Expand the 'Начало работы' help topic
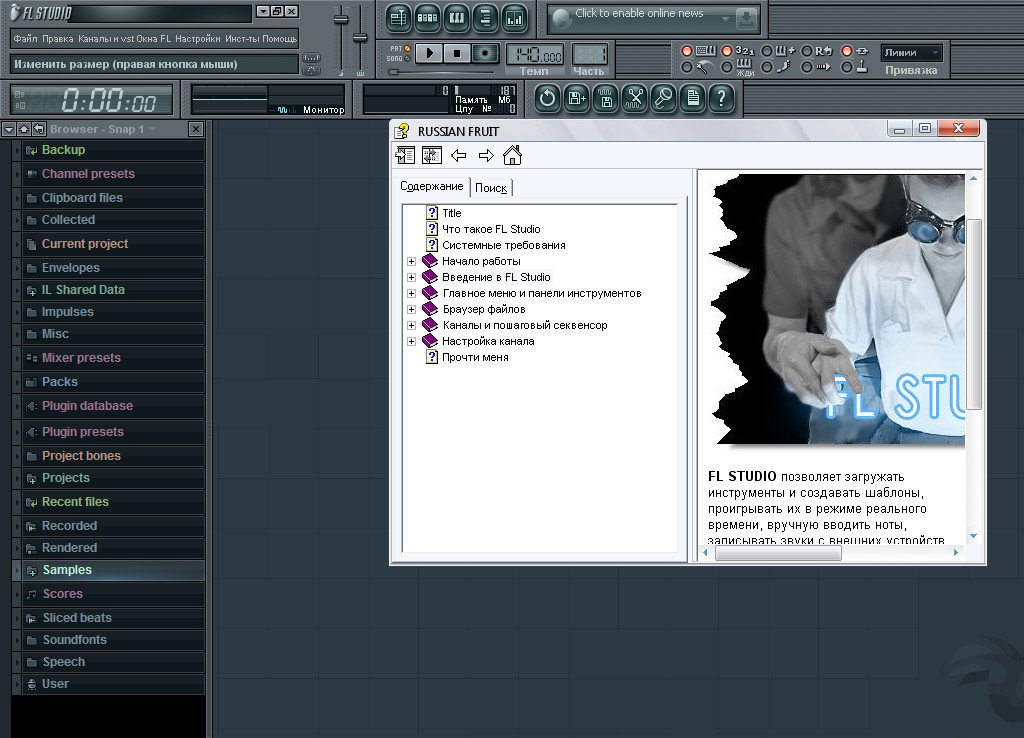The image size is (1024, 738). pos(411,261)
